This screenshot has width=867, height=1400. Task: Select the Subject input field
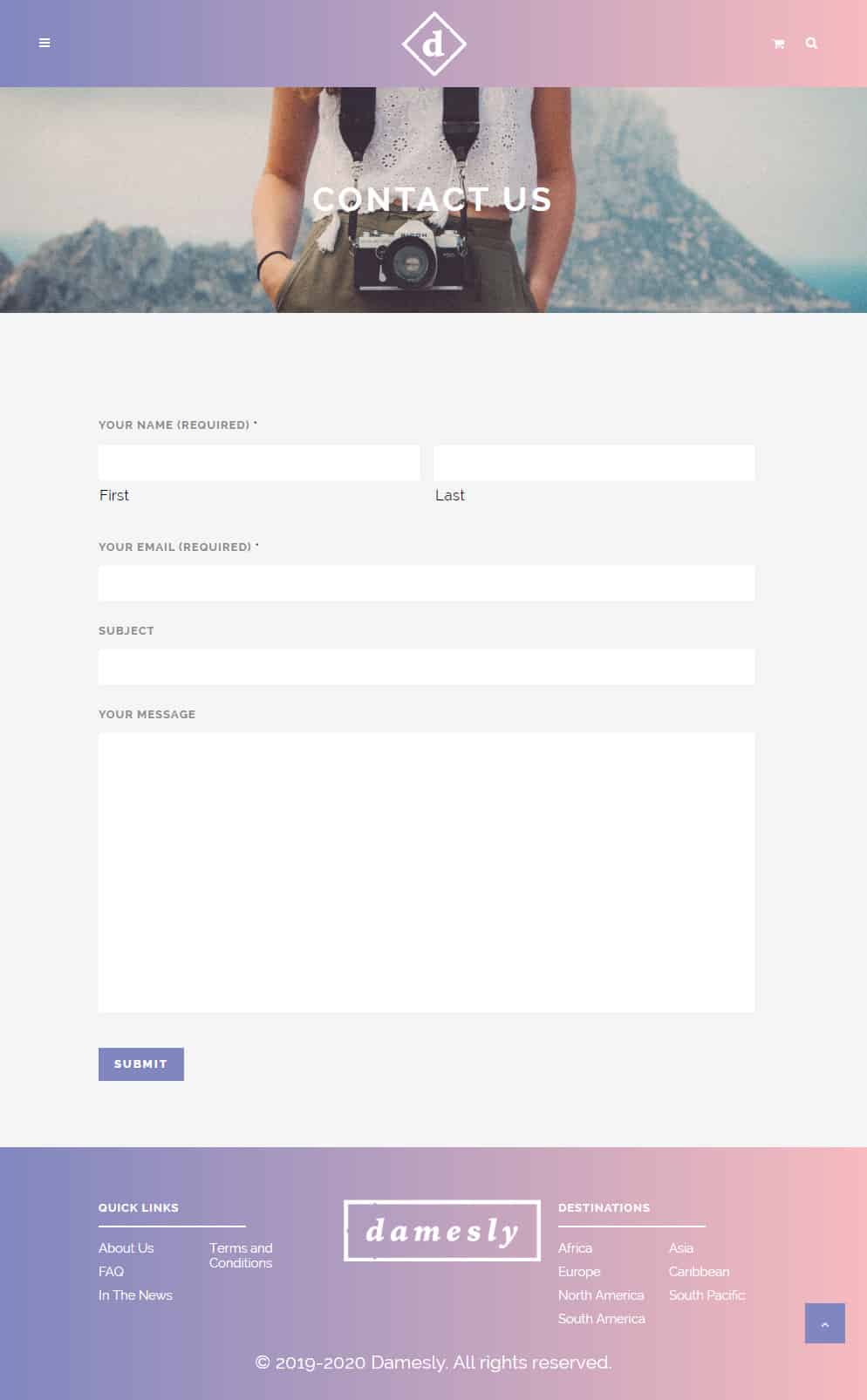pos(427,667)
